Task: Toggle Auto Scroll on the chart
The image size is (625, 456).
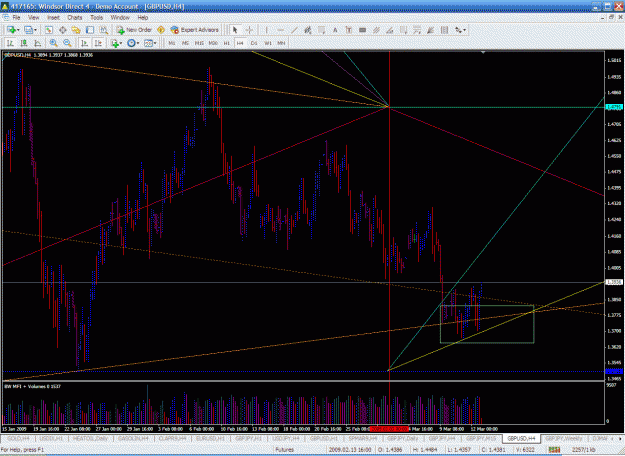Action: pos(85,43)
